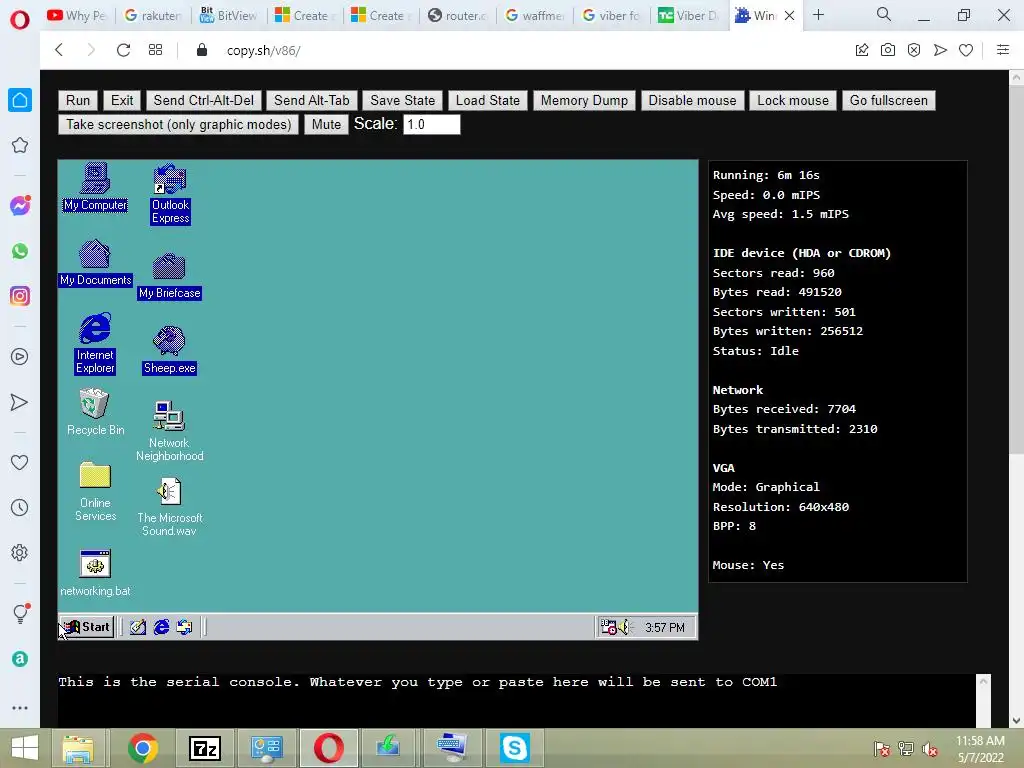Select the Network Neighborhood desktop icon
The width and height of the screenshot is (1024, 768).
point(169,431)
